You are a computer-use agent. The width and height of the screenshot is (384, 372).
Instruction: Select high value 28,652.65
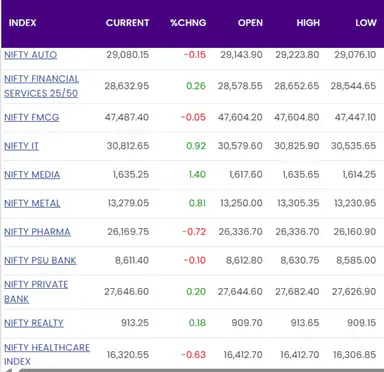pos(297,86)
